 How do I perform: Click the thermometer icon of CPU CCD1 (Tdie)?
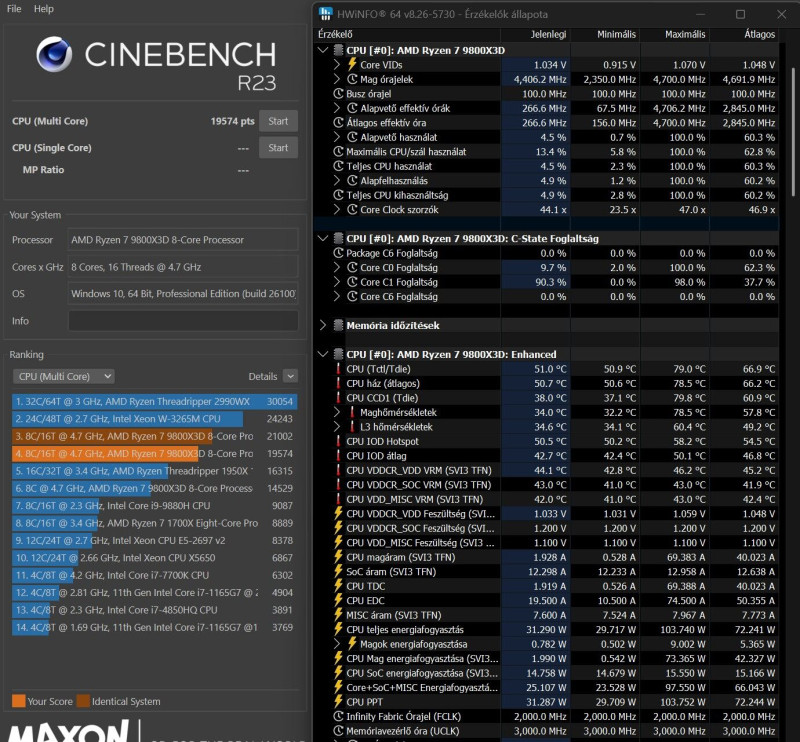pyautogui.click(x=338, y=398)
